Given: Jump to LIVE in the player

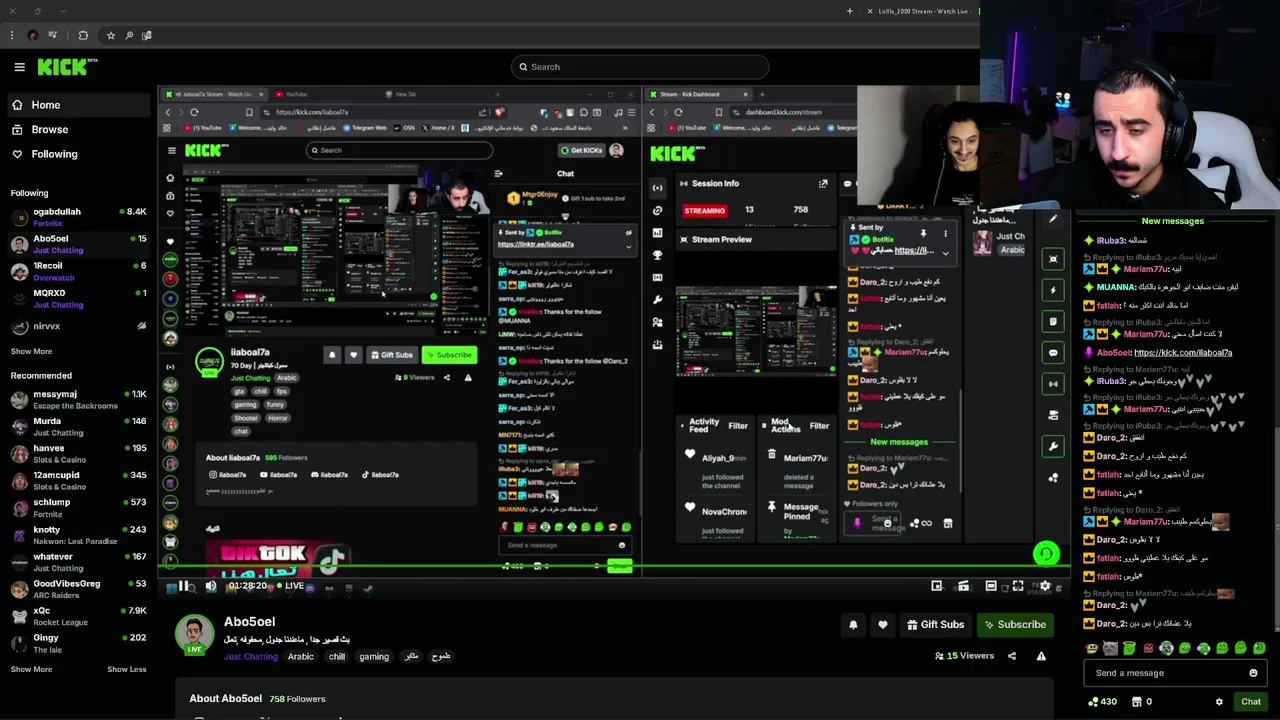Looking at the screenshot, I should pos(289,586).
